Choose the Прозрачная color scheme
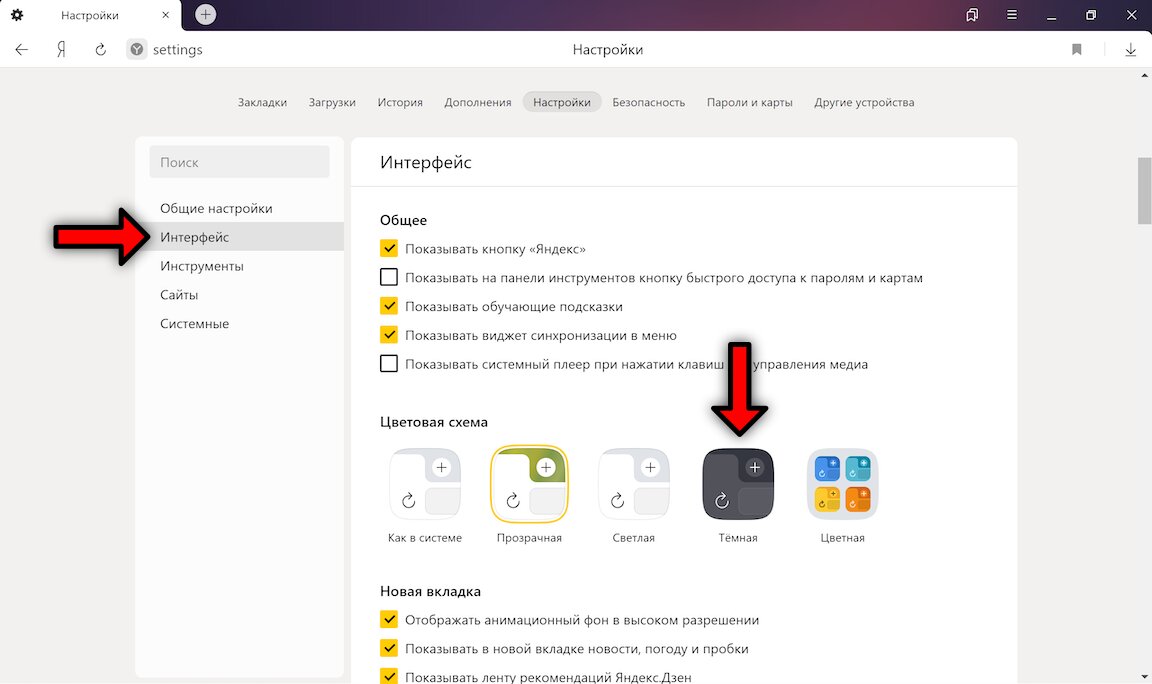 coord(529,484)
